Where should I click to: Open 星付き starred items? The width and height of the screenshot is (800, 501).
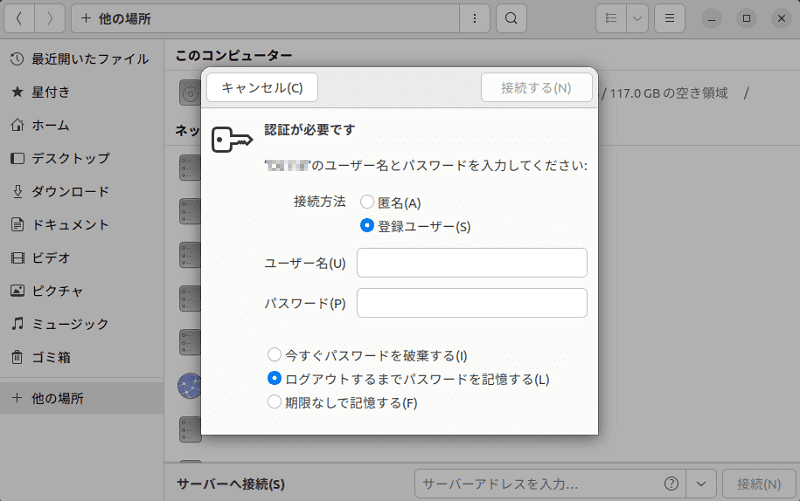(82, 92)
